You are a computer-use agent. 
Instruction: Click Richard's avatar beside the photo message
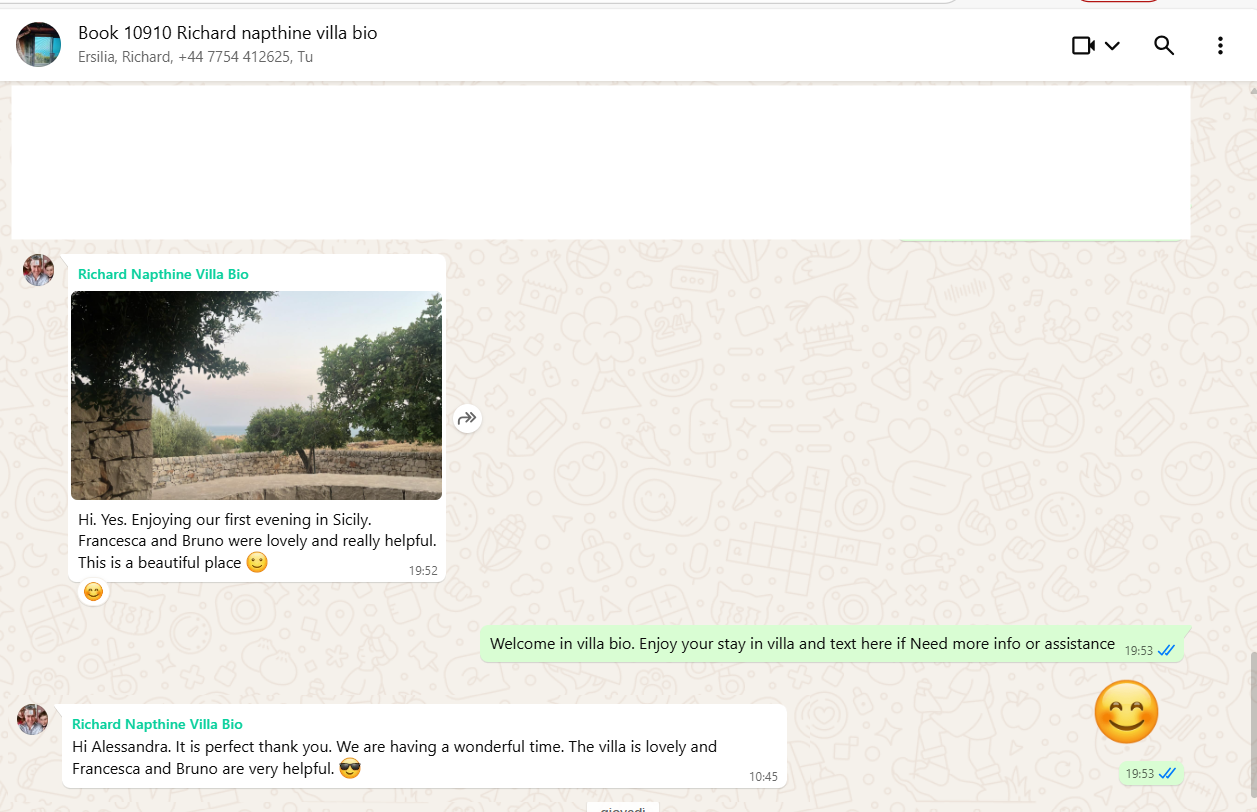(38, 271)
